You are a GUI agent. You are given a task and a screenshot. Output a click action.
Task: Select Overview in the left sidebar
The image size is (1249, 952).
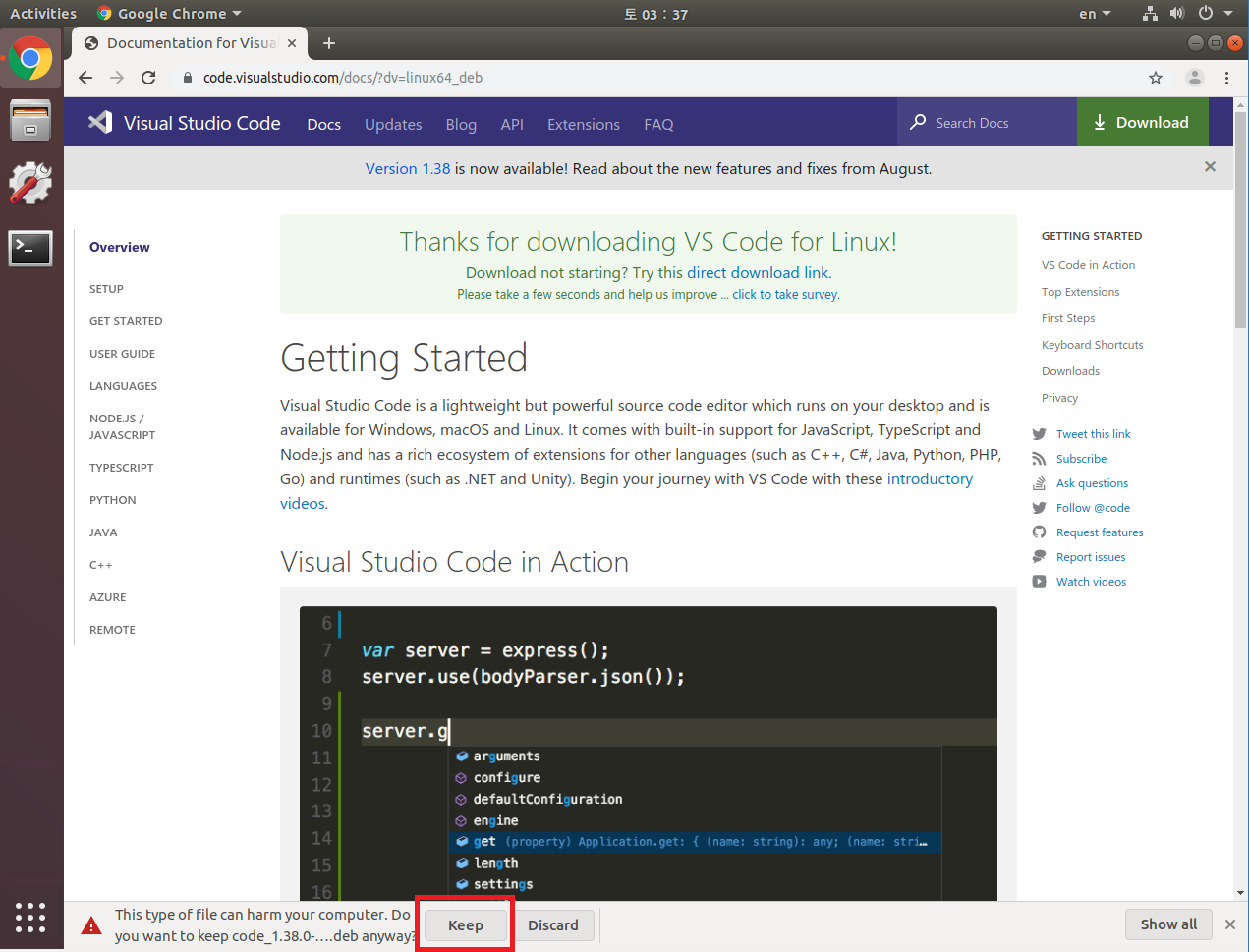tap(120, 247)
